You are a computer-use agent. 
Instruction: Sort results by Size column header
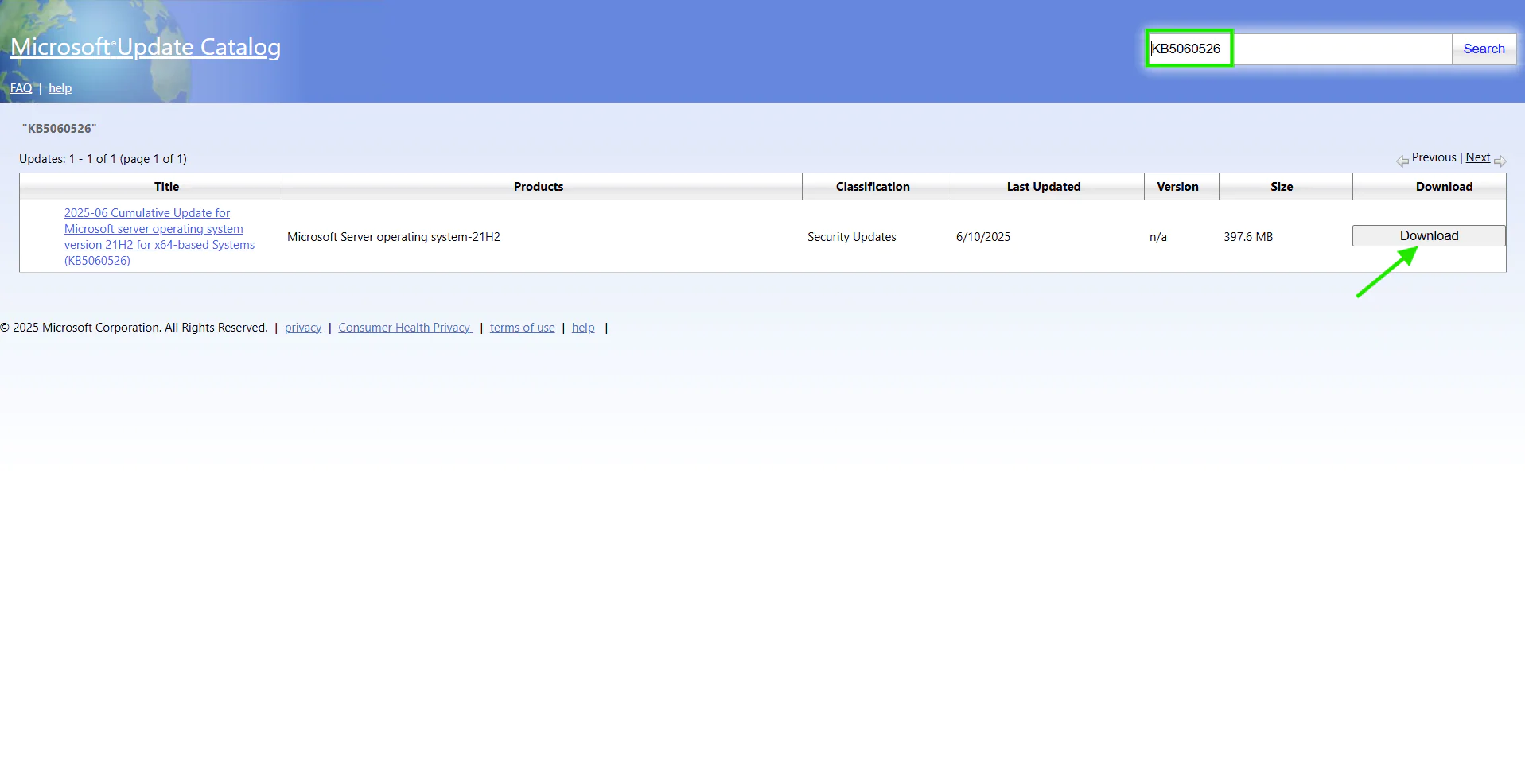click(1282, 187)
